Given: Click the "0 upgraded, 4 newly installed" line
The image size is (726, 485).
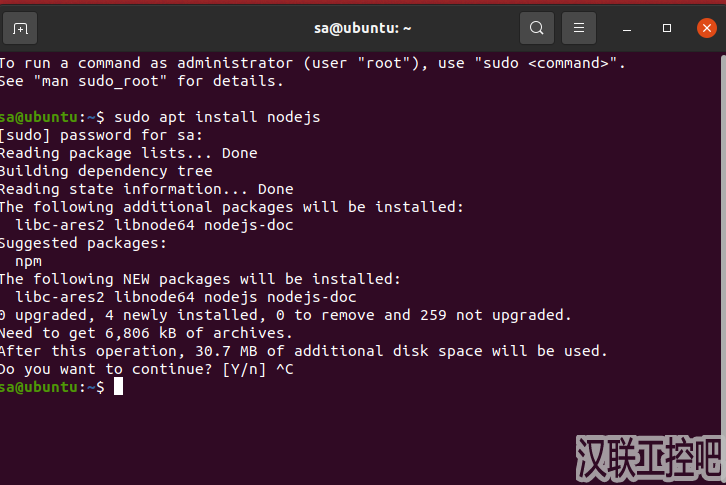Looking at the screenshot, I should tap(285, 315).
